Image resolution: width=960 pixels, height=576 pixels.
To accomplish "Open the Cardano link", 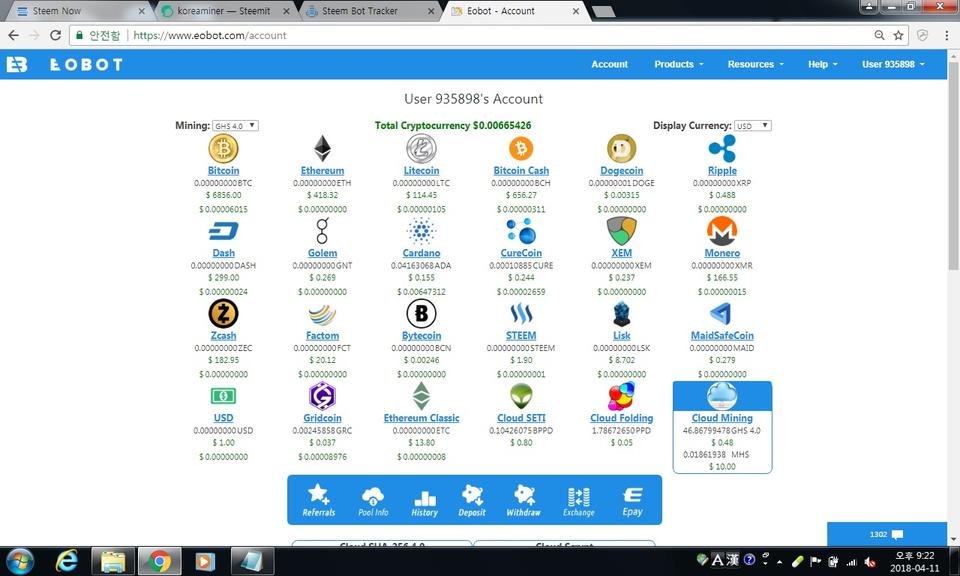I will click(421, 253).
